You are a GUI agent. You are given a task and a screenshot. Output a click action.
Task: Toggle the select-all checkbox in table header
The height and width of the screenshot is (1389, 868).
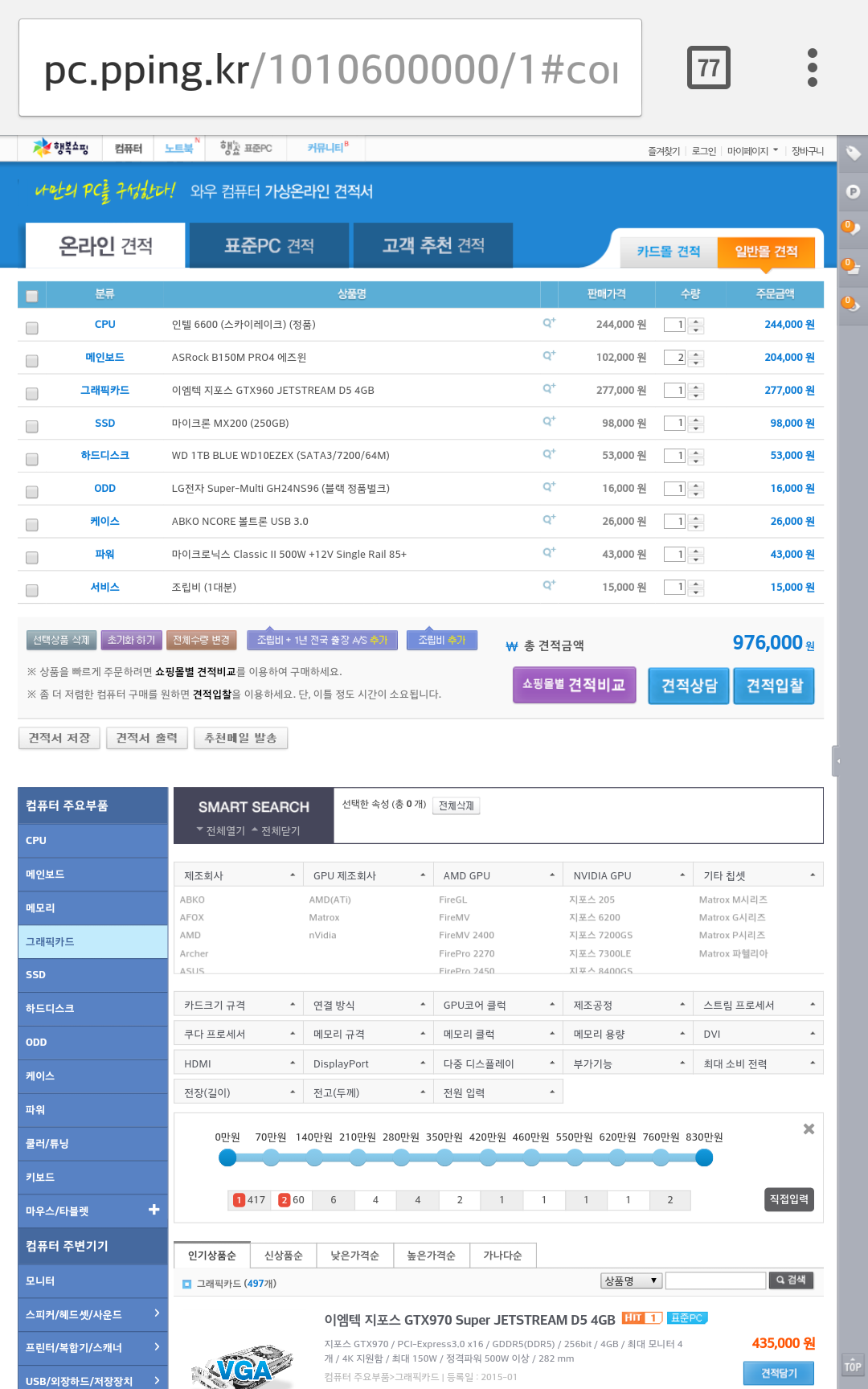pos(32,296)
